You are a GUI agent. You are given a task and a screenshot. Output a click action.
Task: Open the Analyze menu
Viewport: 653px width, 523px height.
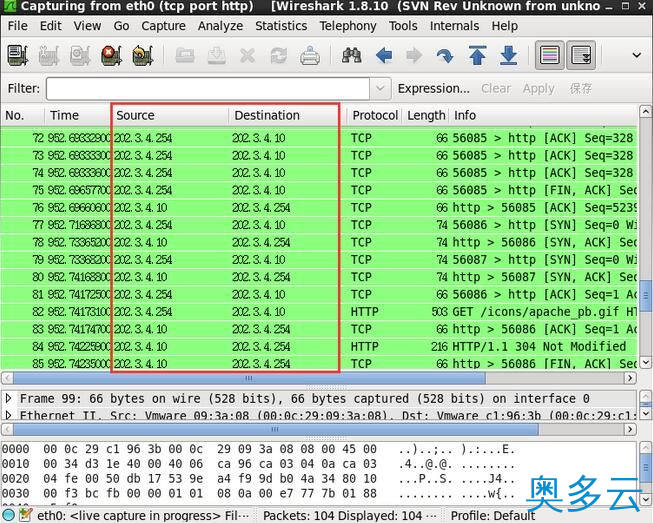(220, 26)
